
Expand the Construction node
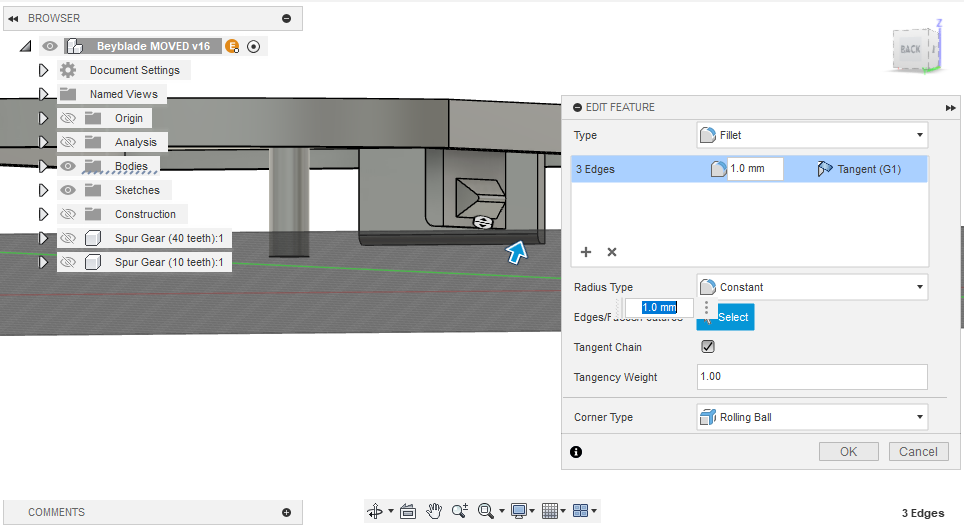coord(43,214)
